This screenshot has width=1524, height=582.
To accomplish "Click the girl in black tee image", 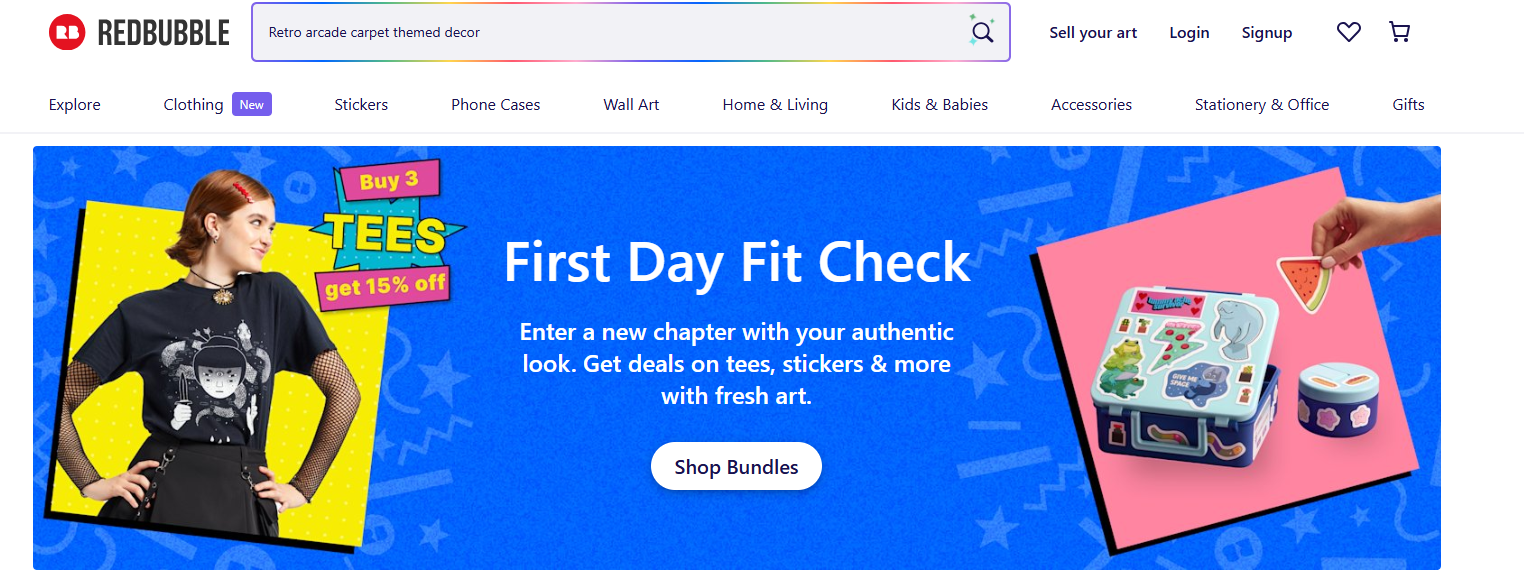I will point(210,360).
